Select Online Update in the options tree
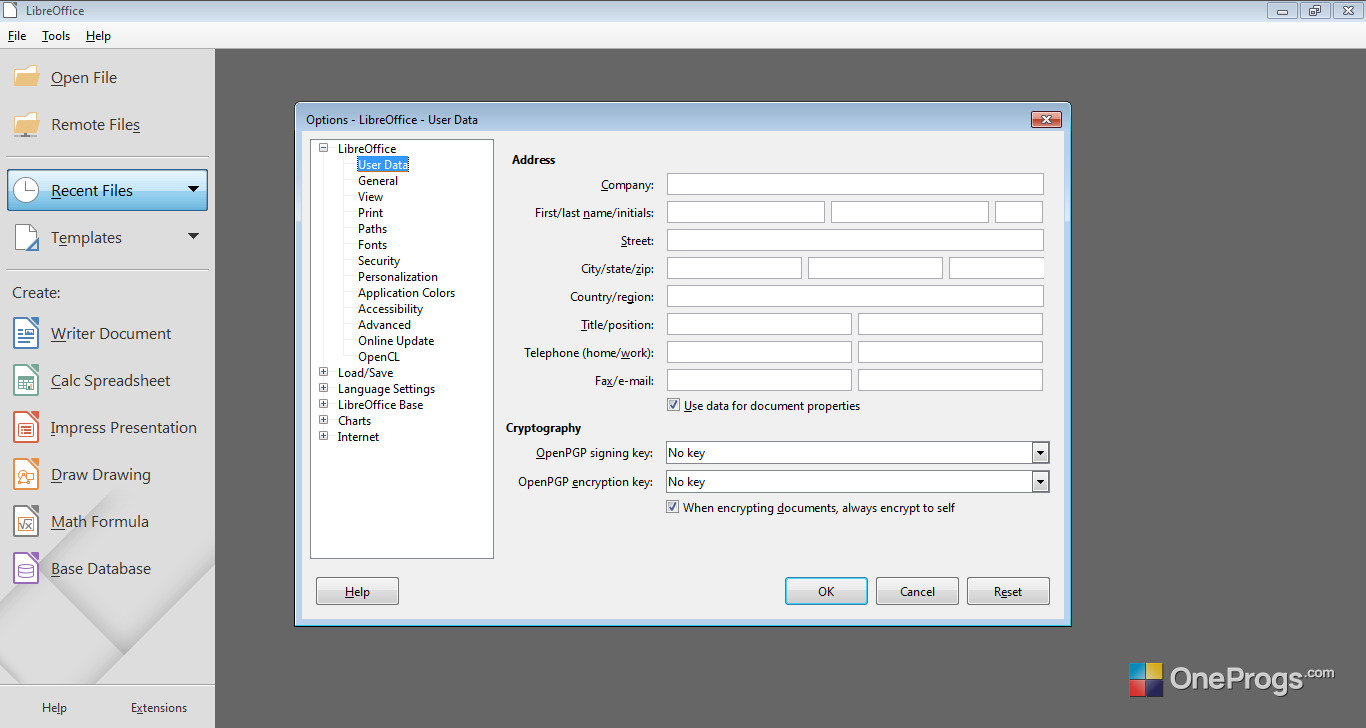Image resolution: width=1366 pixels, height=728 pixels. pyautogui.click(x=396, y=340)
